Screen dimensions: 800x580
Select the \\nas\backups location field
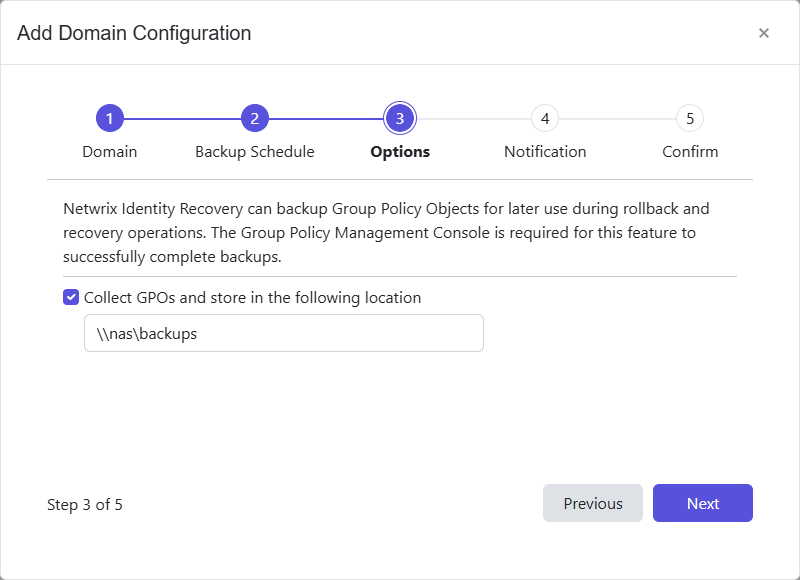(x=284, y=332)
